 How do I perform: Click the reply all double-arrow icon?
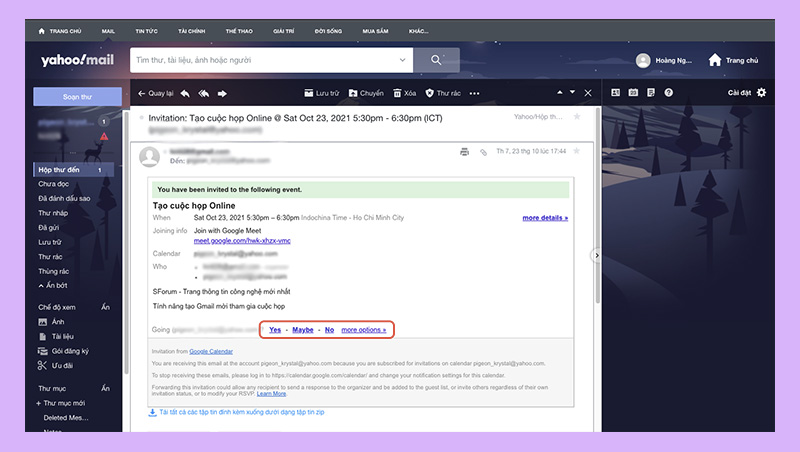click(204, 93)
